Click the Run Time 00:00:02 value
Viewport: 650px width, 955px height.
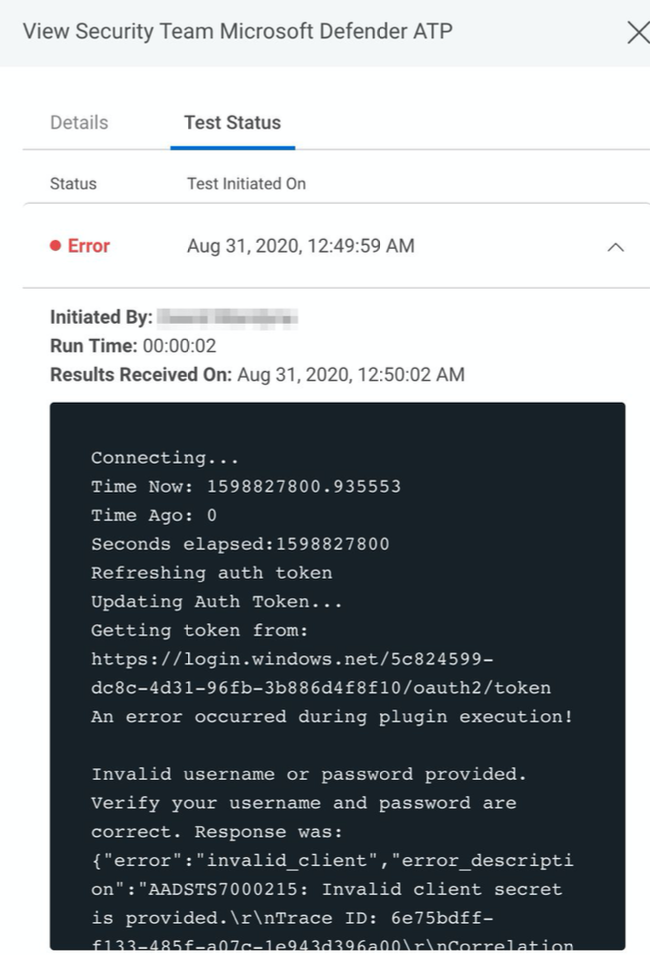(x=180, y=346)
